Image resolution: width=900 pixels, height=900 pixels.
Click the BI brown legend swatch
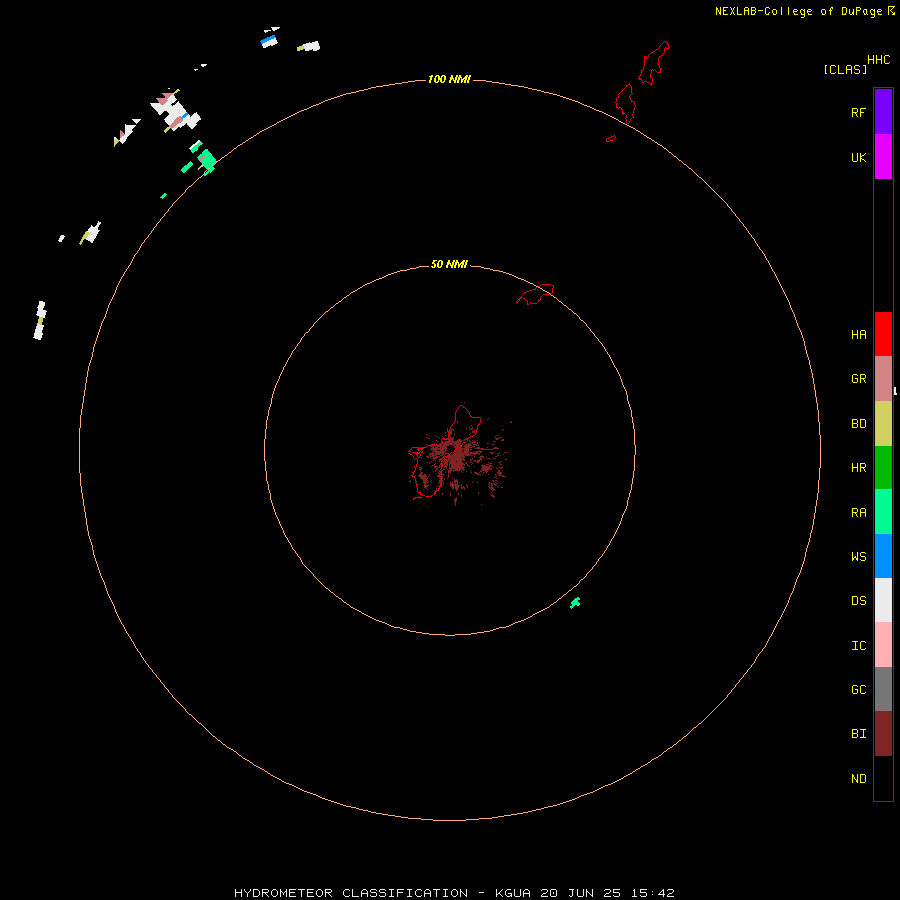883,734
